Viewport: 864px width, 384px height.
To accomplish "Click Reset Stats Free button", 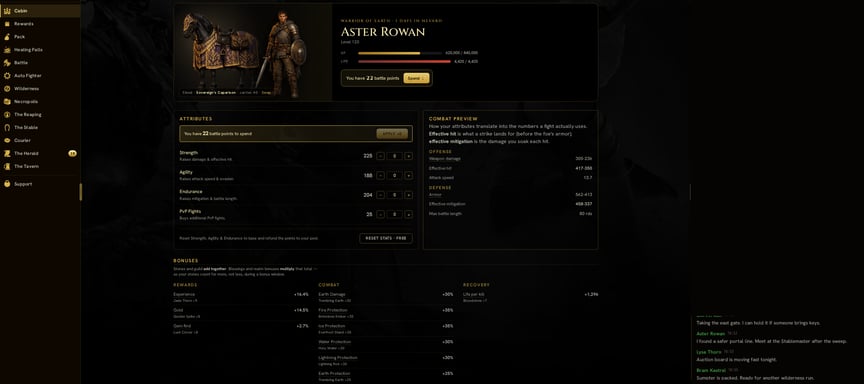I will pos(386,239).
